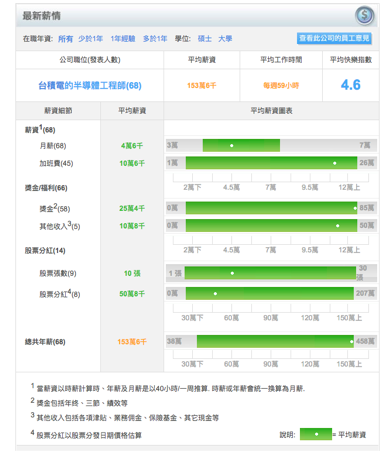Click the 平均快樂指數 column header
Viewport: 385px width, 451px height.
[351, 60]
